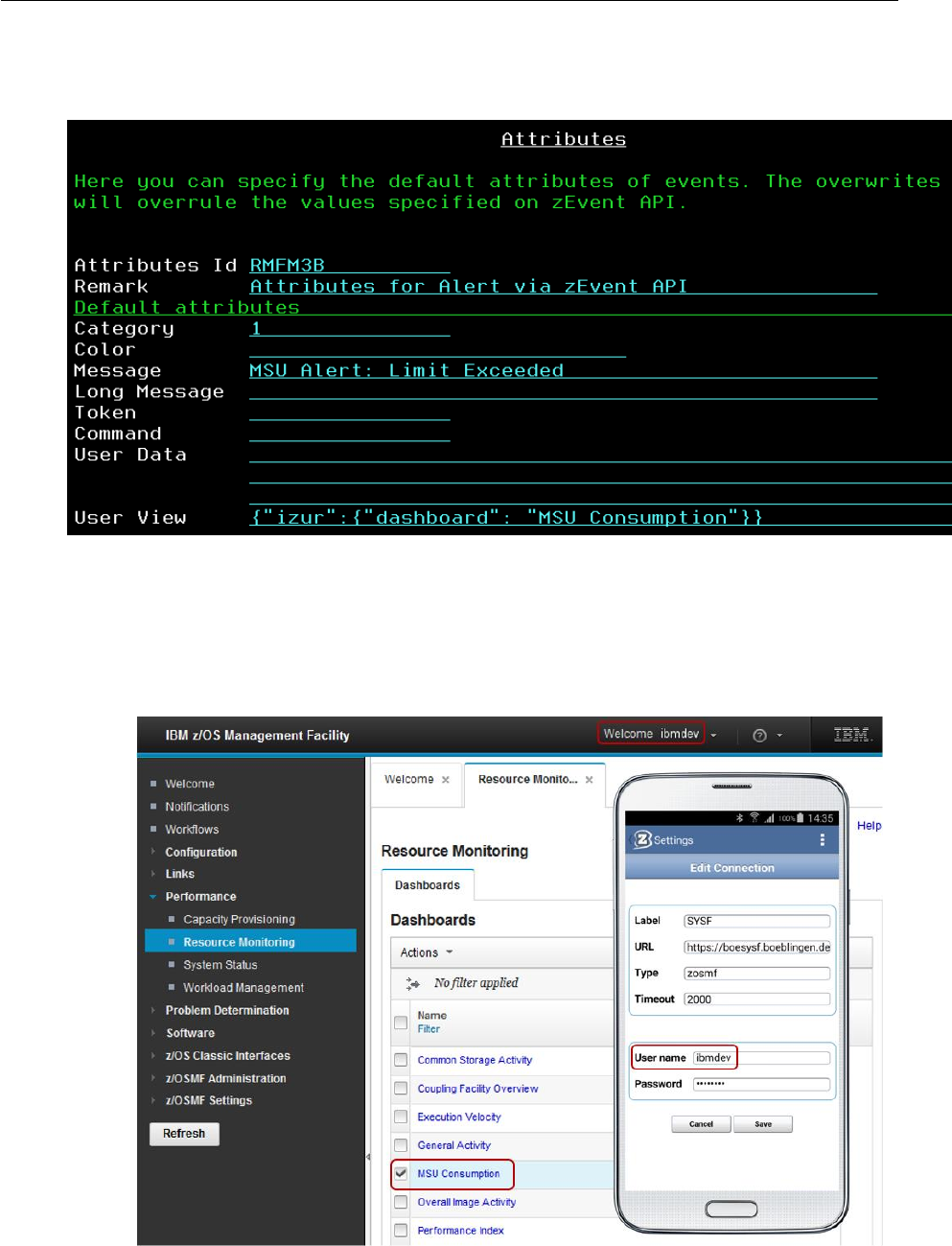Screen dimensions: 952x1246
Task: Close the Welcome tab with its x
Action: tap(446, 780)
